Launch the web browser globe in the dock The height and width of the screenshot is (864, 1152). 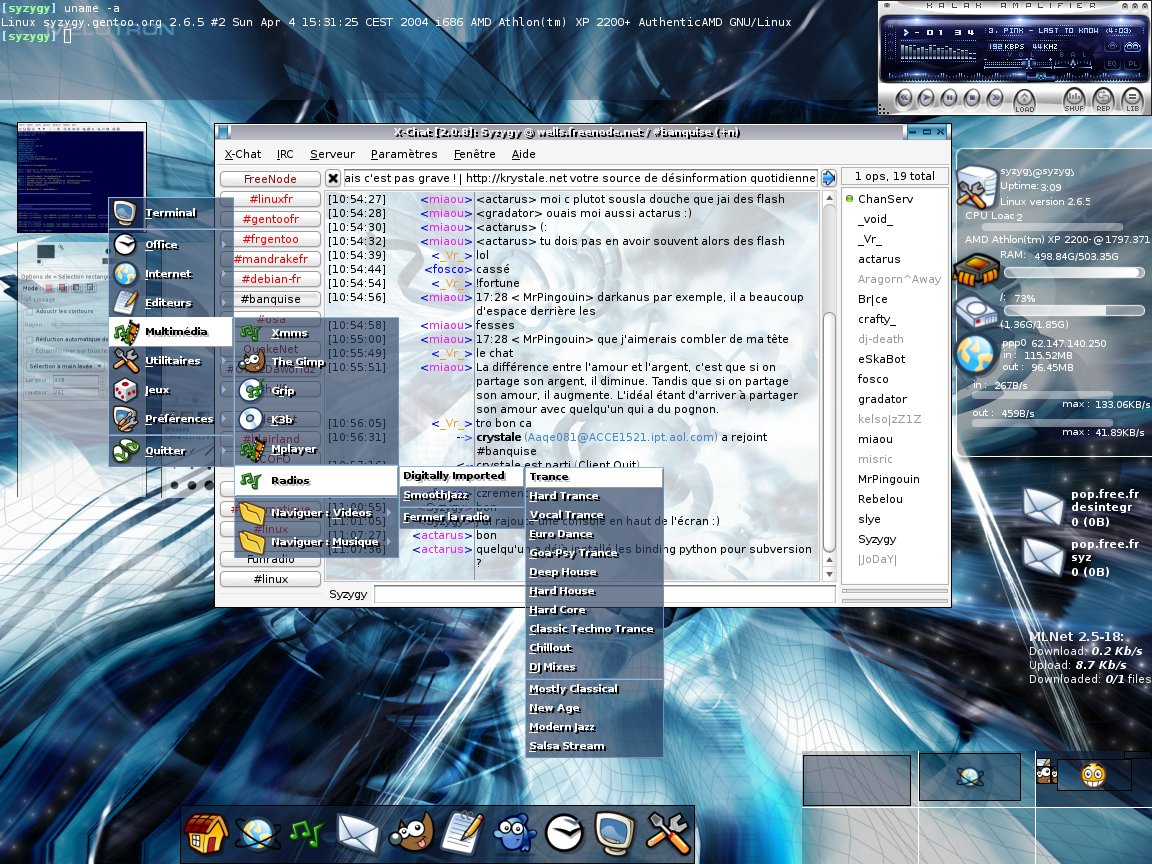256,835
